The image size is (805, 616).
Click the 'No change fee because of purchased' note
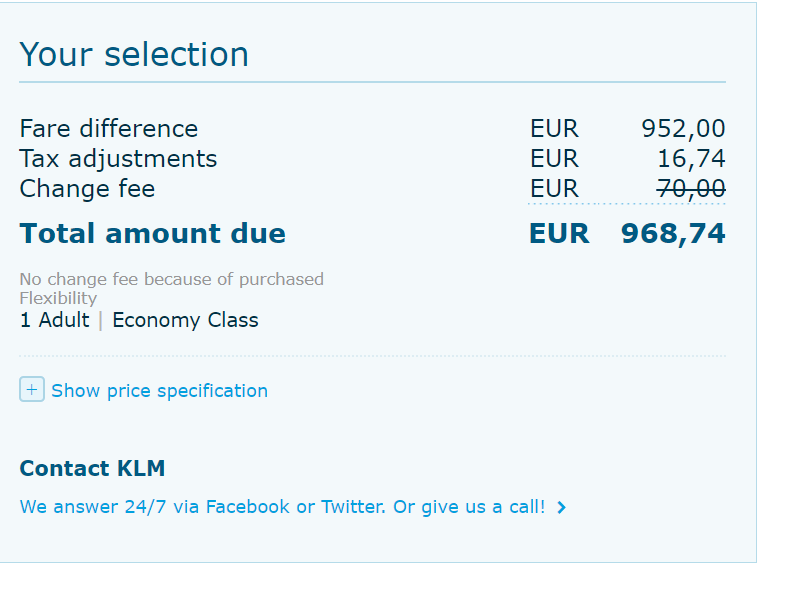pos(171,280)
